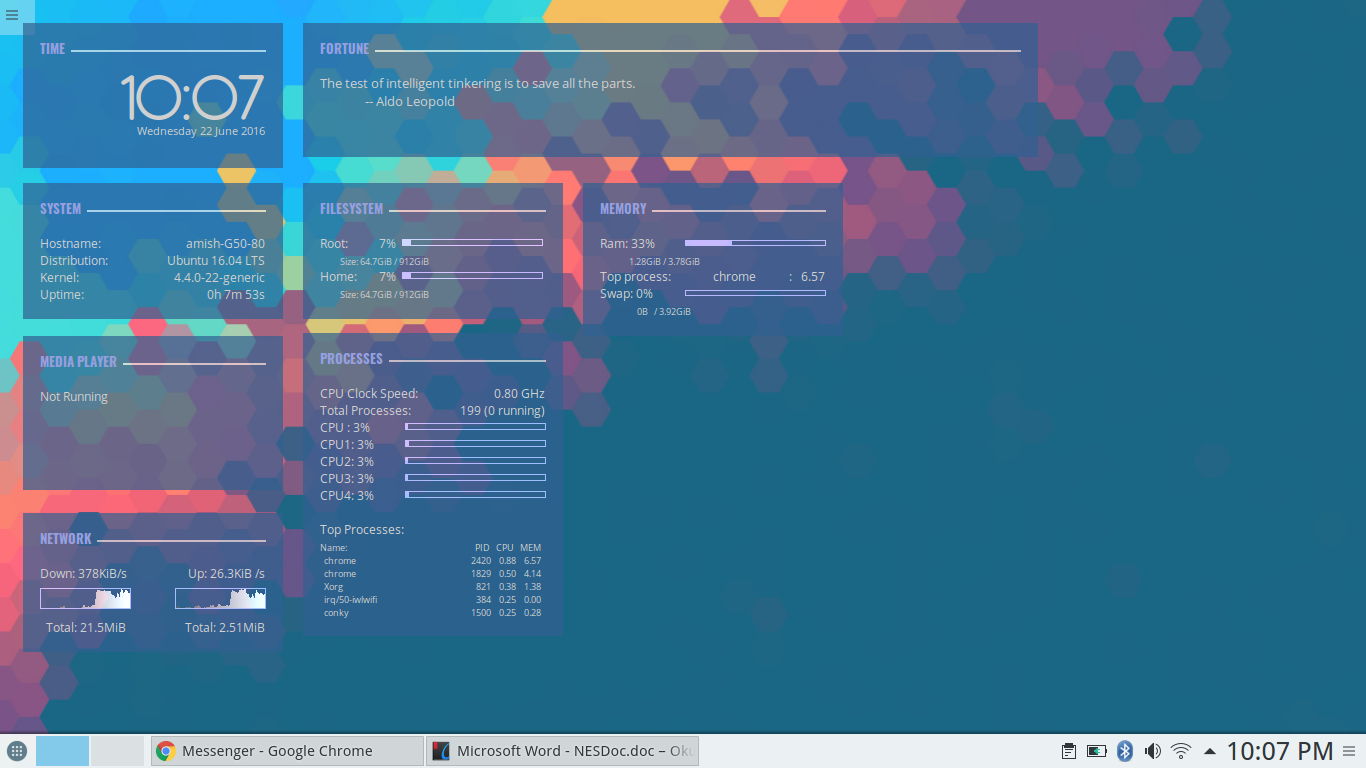The image size is (1366, 768).
Task: Open the battery status indicator
Action: coord(1097,750)
